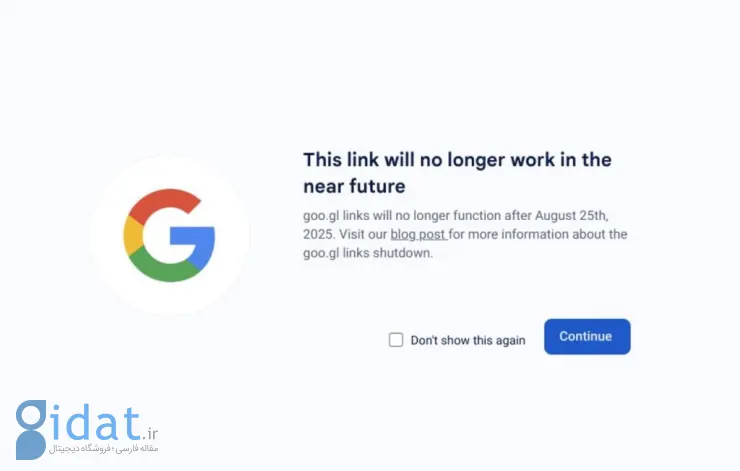The image size is (740, 471).
Task: Open the blog post link
Action: [x=418, y=234]
